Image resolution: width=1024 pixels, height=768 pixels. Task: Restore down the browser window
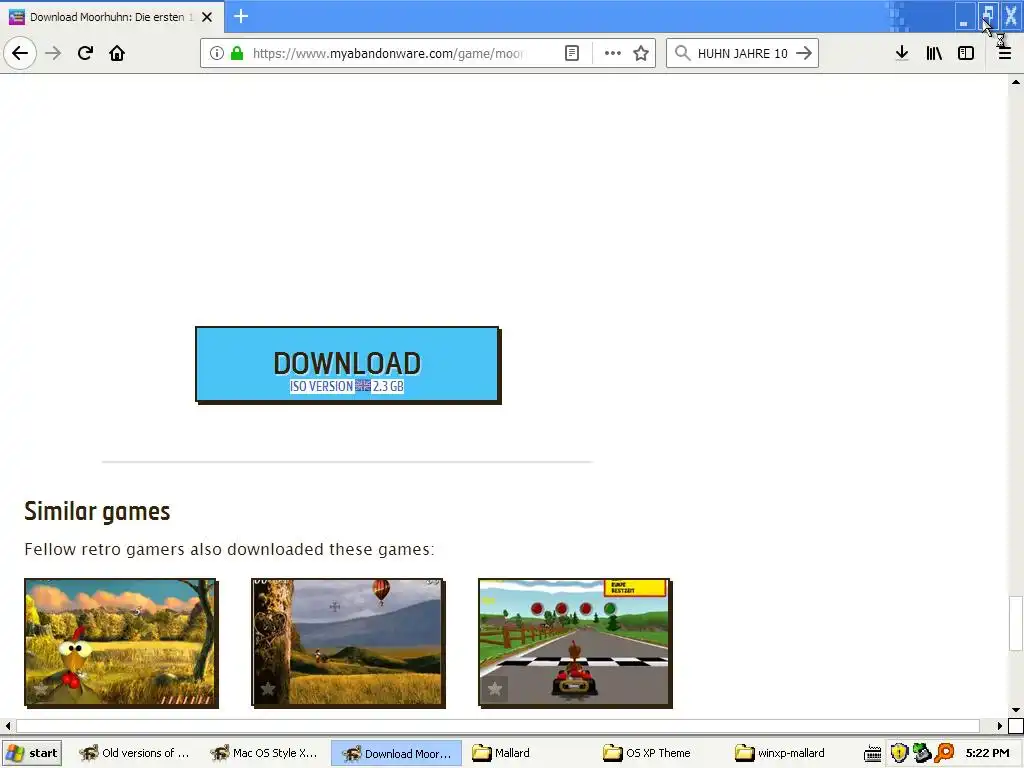click(x=987, y=16)
